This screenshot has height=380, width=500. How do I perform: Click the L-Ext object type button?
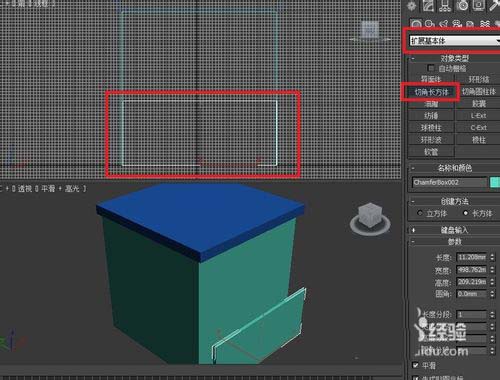click(478, 116)
